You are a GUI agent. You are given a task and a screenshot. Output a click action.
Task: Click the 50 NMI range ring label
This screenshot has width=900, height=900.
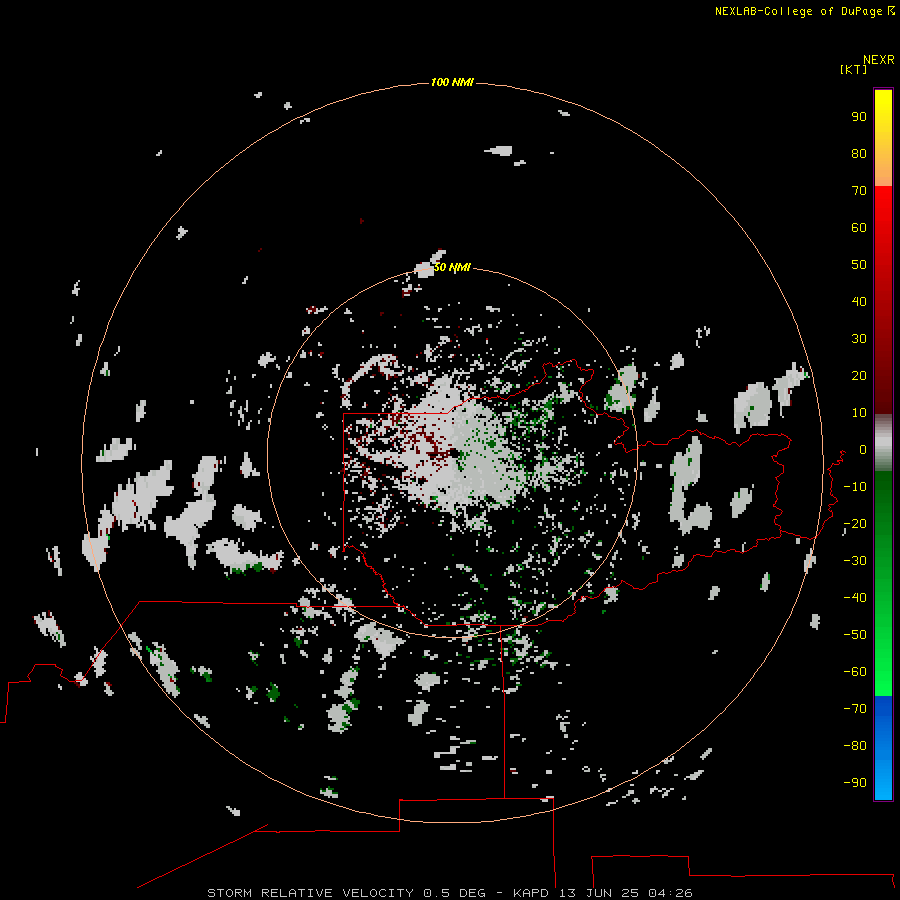point(452,267)
